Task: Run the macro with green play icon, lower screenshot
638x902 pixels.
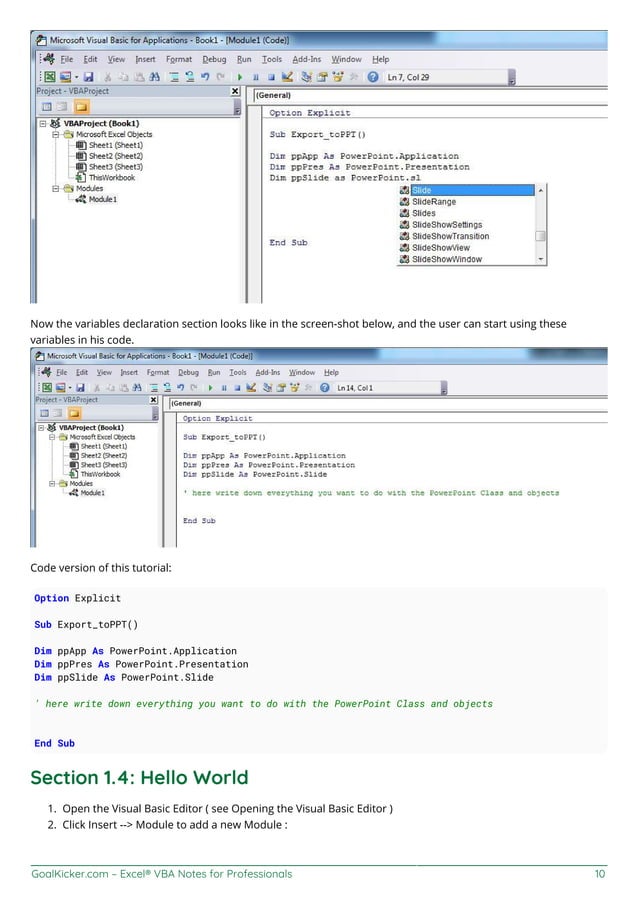Action: coord(211,387)
